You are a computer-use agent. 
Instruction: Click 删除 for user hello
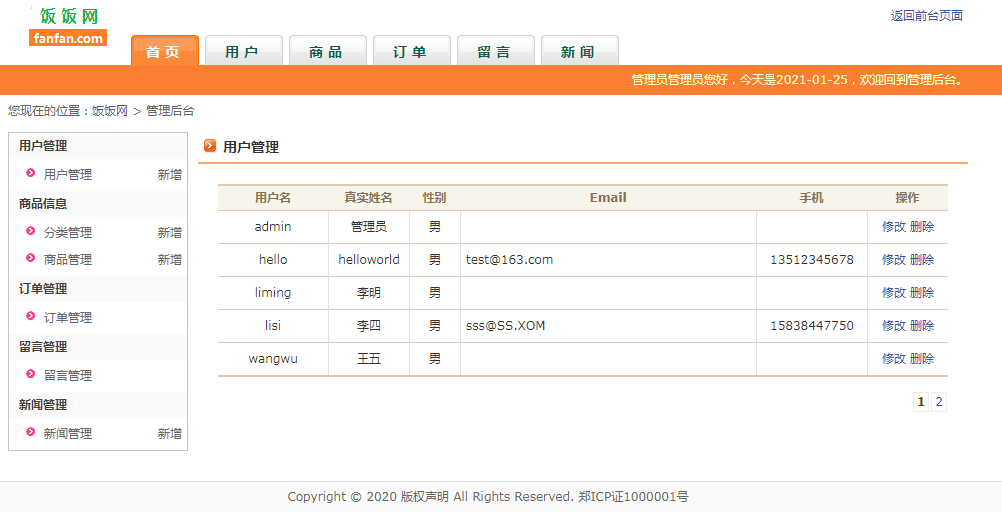pos(922,260)
